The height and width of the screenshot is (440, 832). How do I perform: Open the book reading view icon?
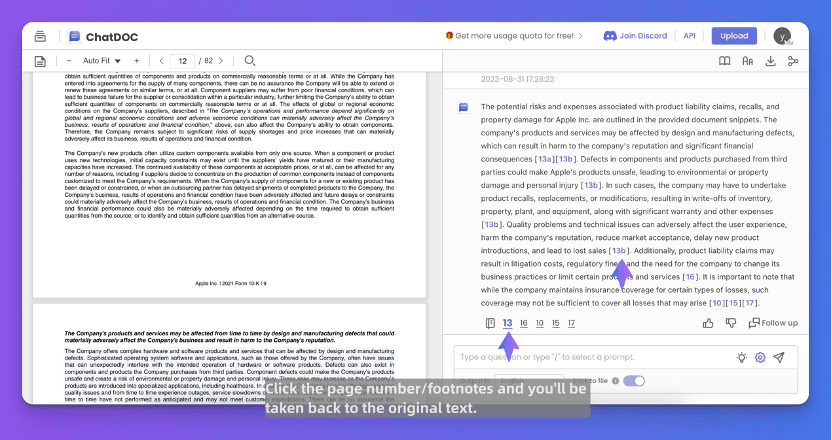point(725,61)
